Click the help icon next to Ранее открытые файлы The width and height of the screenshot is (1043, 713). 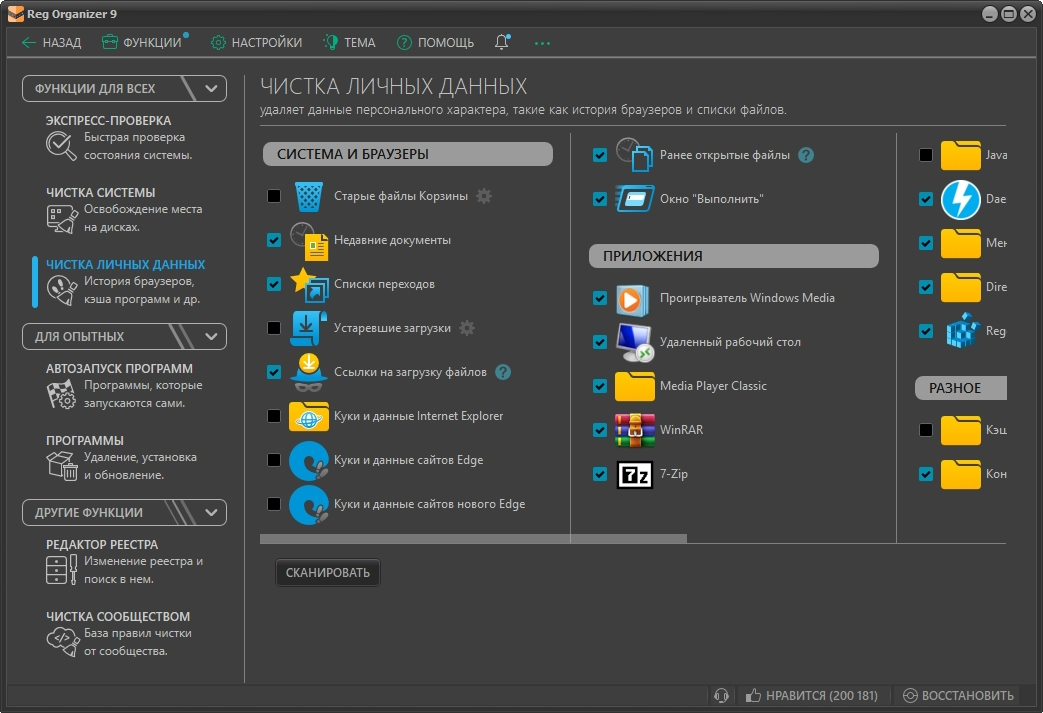pyautogui.click(x=806, y=155)
